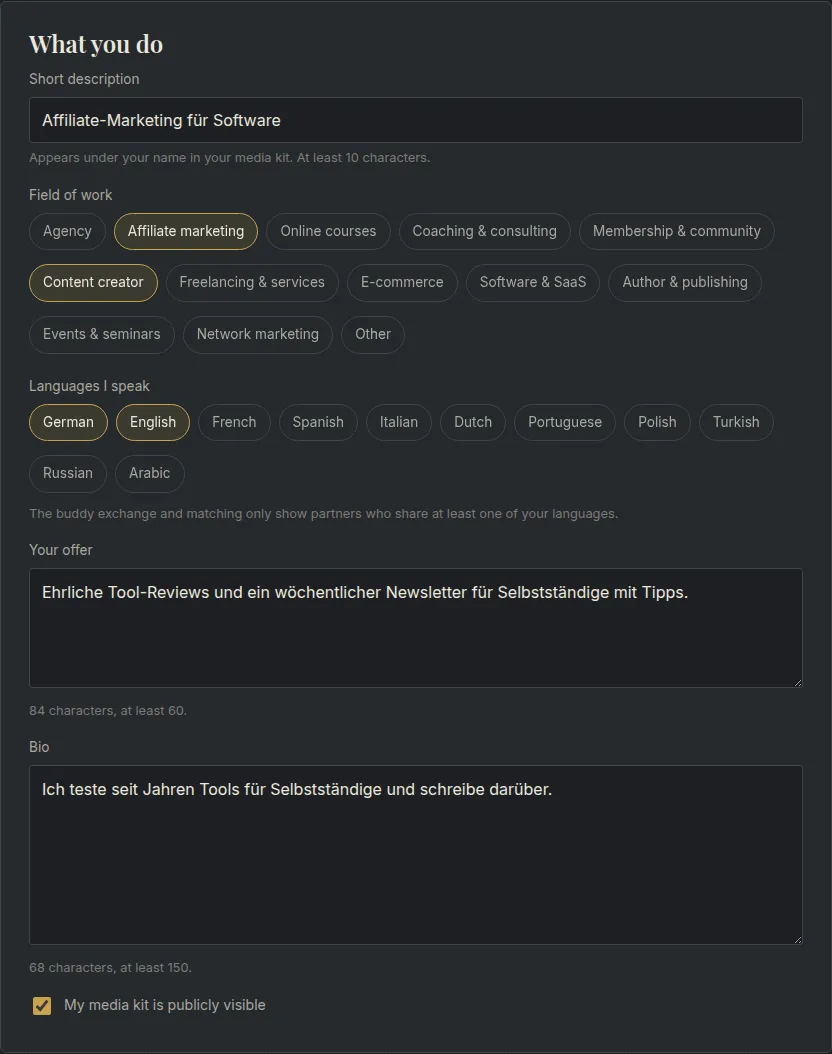This screenshot has width=832, height=1054.
Task: Select the Software & SaaS chip
Action: [x=533, y=282]
